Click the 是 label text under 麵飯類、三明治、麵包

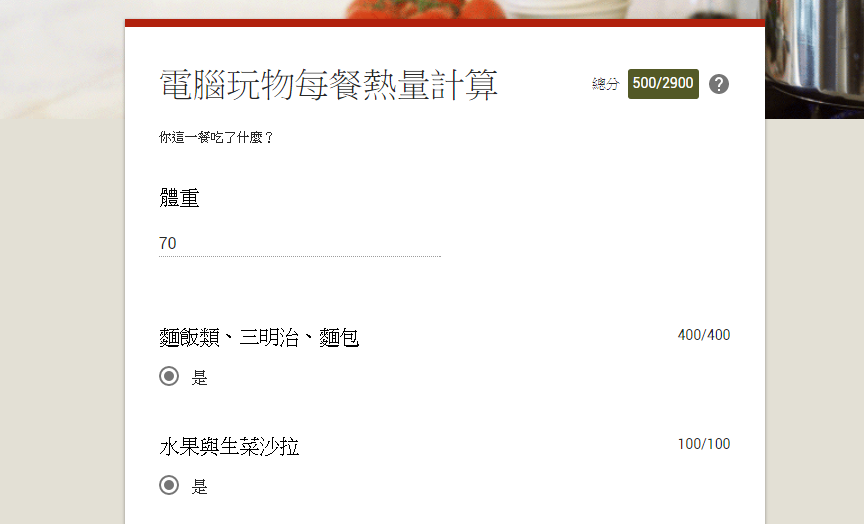click(199, 377)
